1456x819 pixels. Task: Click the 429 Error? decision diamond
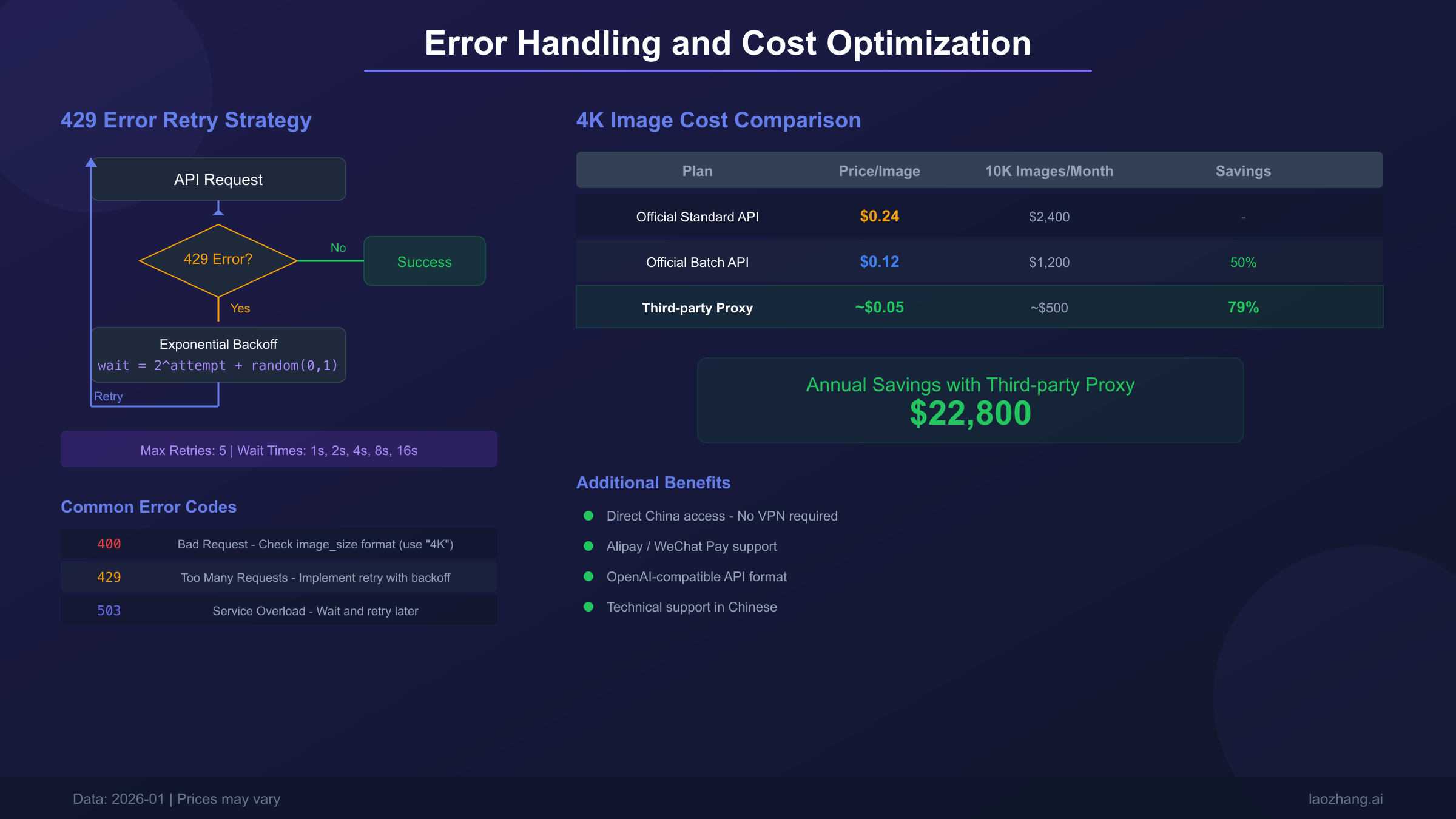[218, 260]
